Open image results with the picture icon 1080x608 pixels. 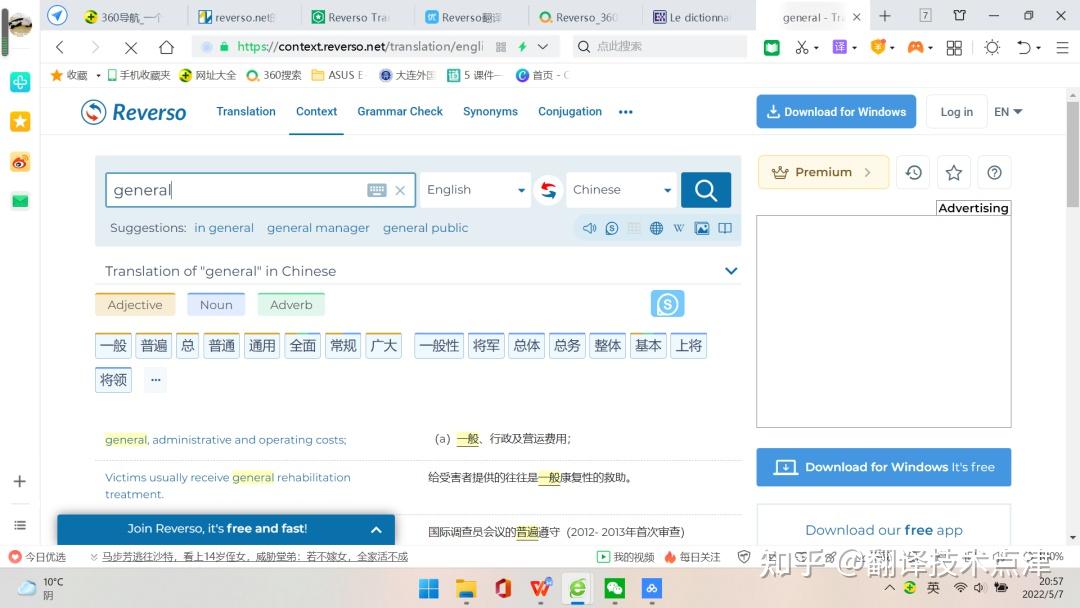click(x=702, y=228)
